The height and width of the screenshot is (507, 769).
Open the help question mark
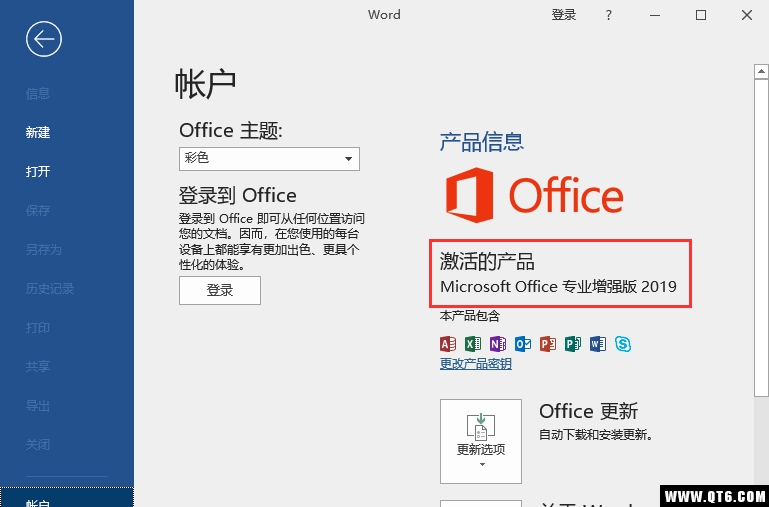tap(609, 15)
